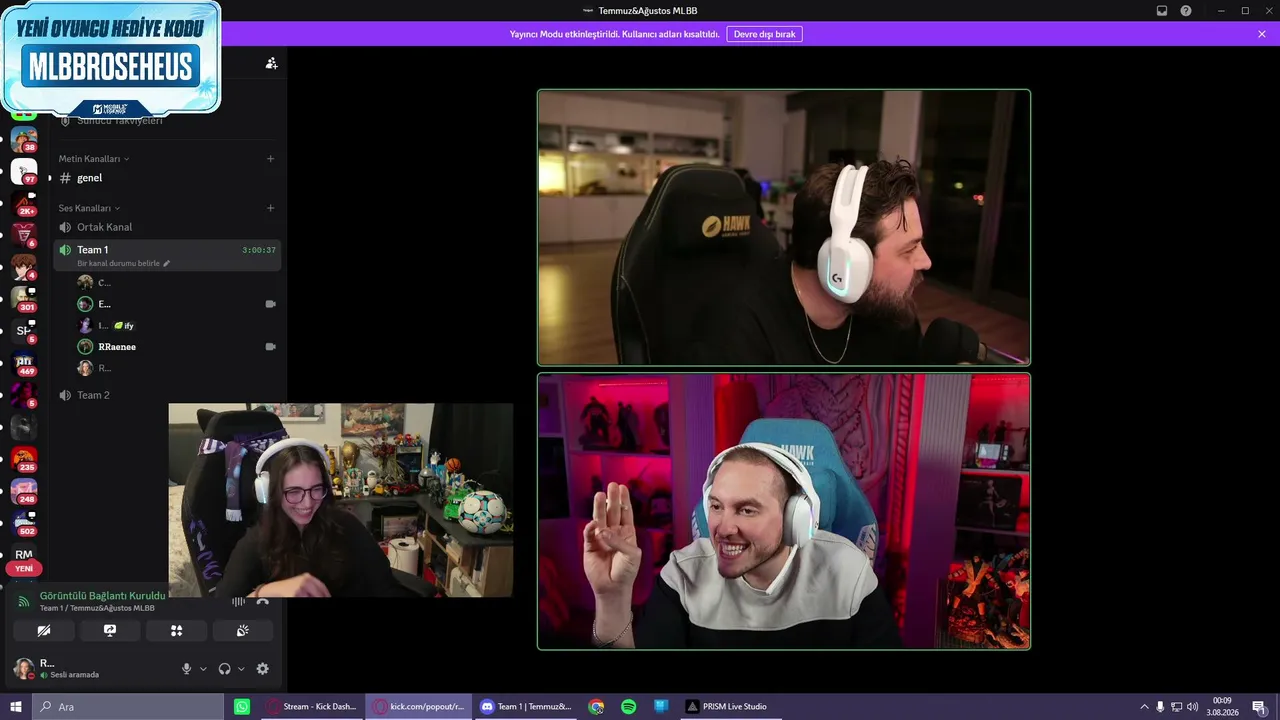The image size is (1280, 720).
Task: Collapse the Ses Kanalları category
Action: pos(89,208)
